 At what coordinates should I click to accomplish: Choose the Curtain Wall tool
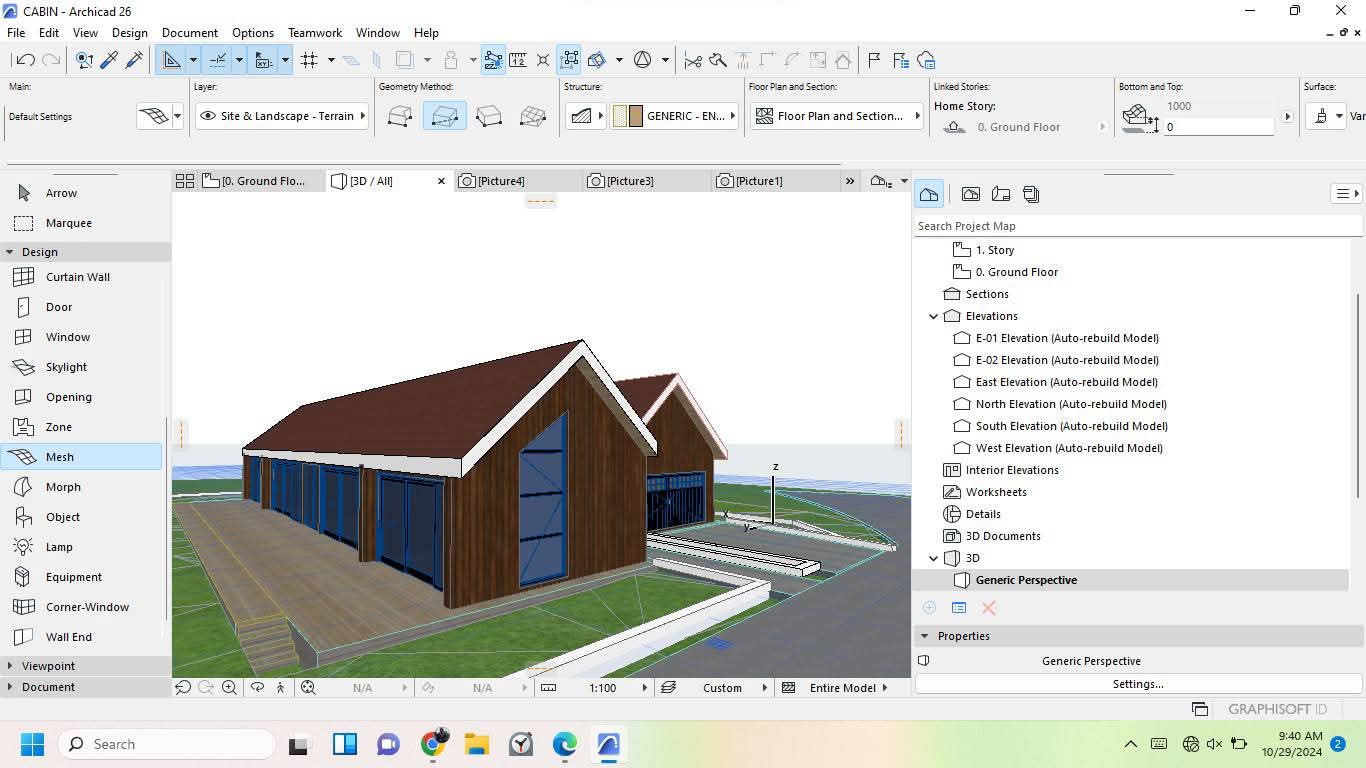tap(77, 277)
